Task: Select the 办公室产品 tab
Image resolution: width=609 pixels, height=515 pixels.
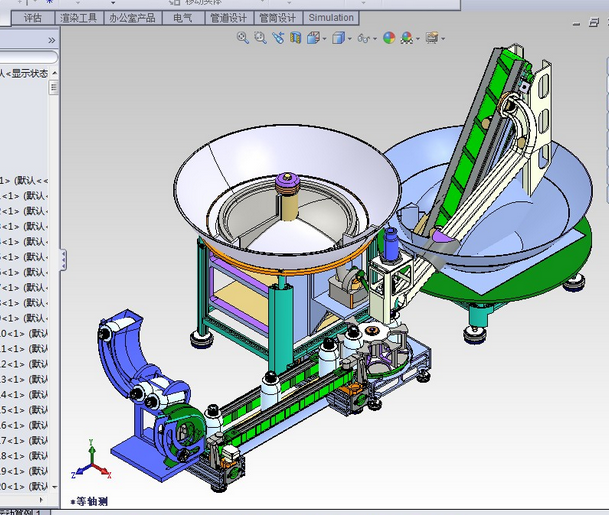Action: click(132, 18)
